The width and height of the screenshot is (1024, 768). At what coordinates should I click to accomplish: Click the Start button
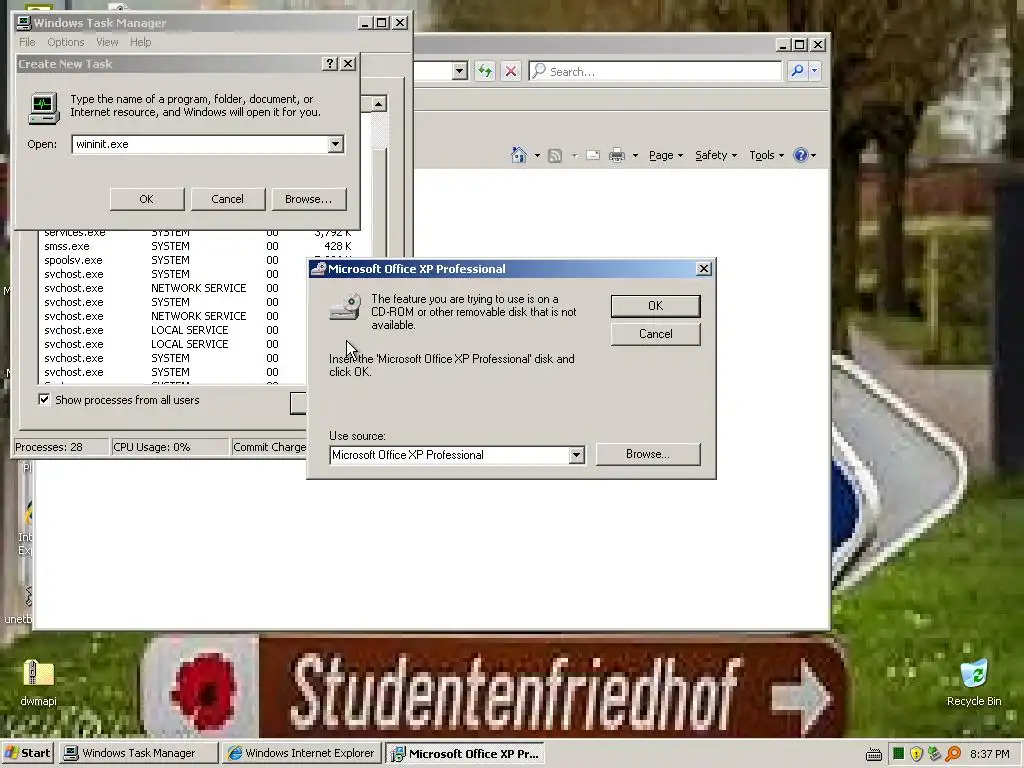point(27,753)
